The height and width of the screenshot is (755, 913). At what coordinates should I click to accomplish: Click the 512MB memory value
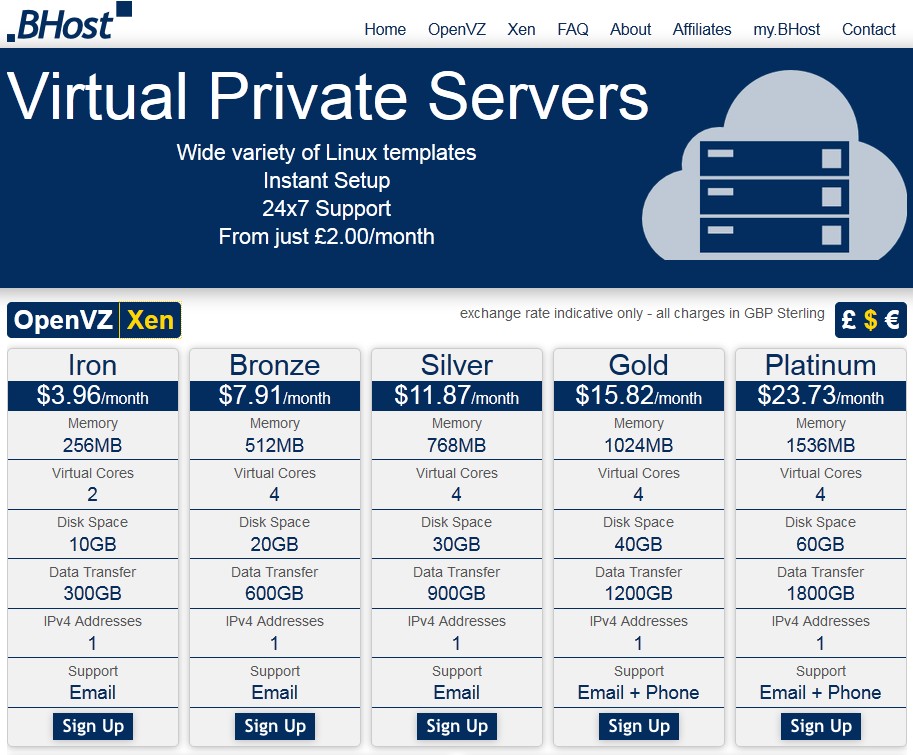(x=275, y=445)
